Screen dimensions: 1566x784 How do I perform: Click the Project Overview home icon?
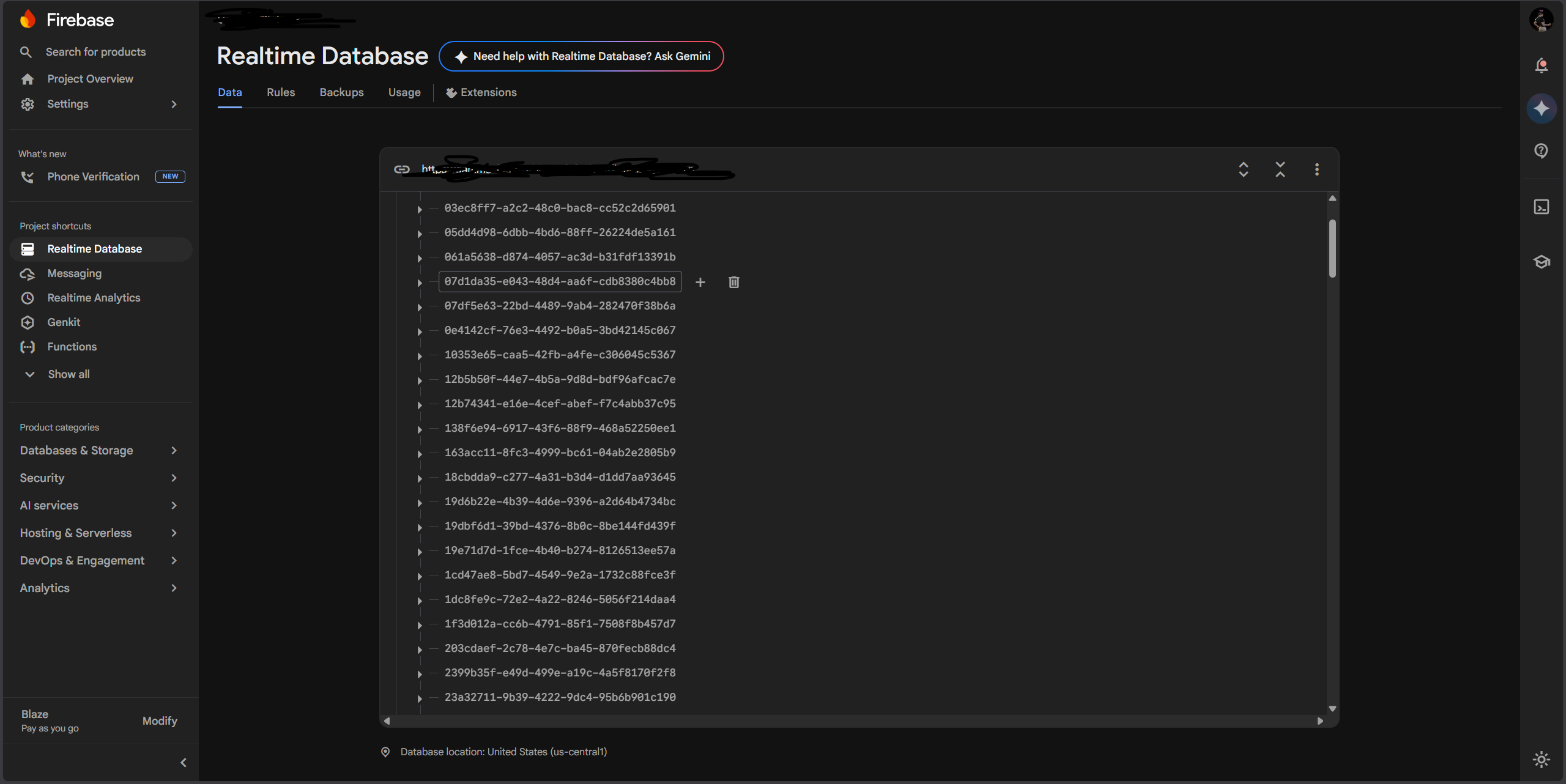pos(28,79)
